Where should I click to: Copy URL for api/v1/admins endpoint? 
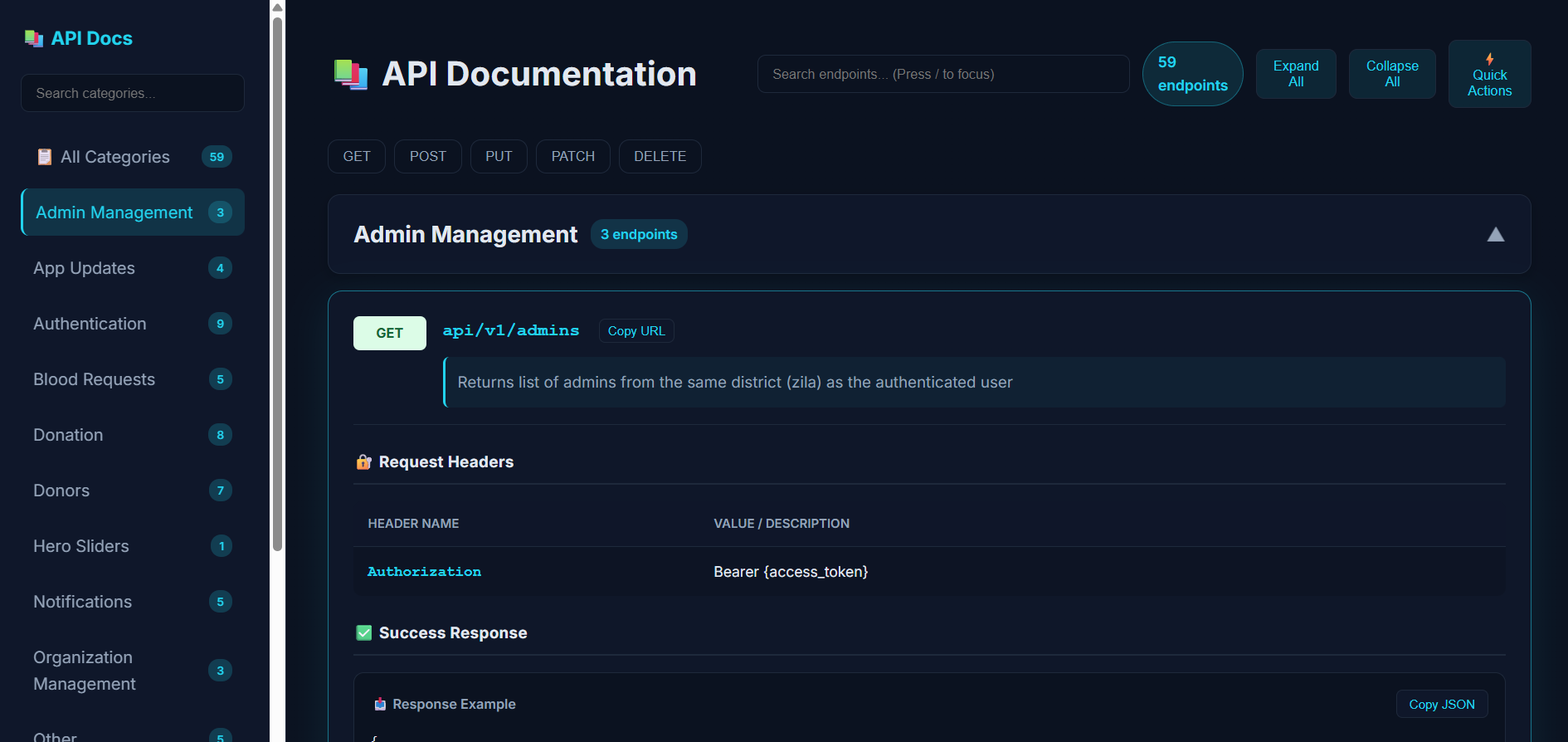point(635,331)
